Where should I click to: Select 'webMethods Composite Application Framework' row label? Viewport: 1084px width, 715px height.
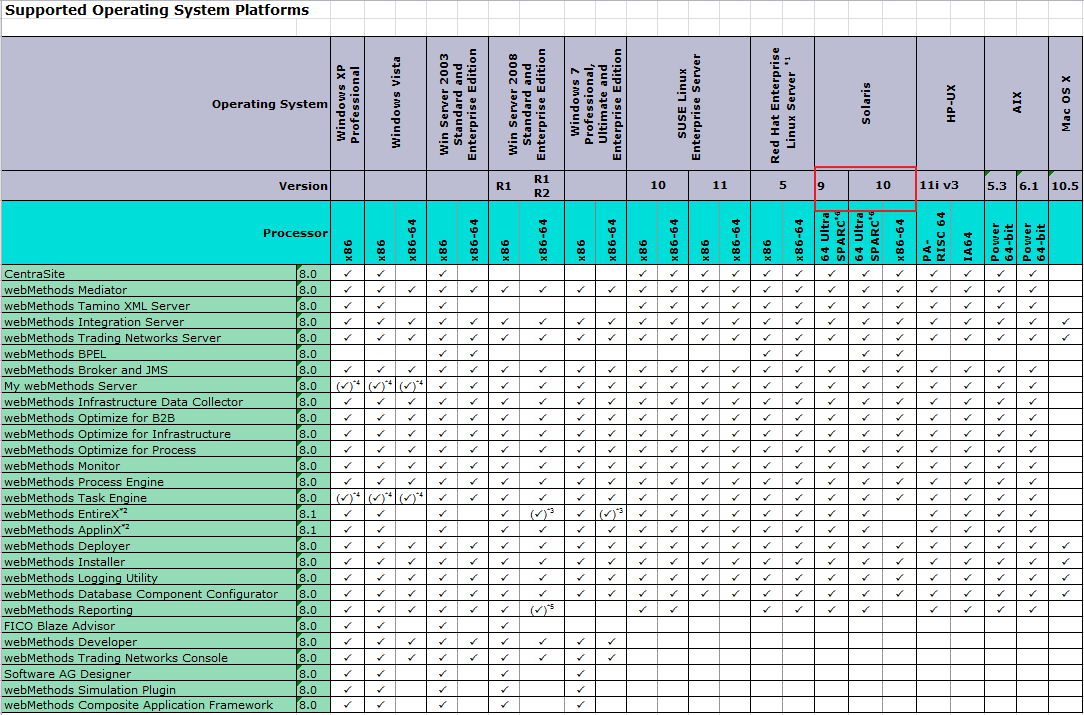click(x=149, y=705)
